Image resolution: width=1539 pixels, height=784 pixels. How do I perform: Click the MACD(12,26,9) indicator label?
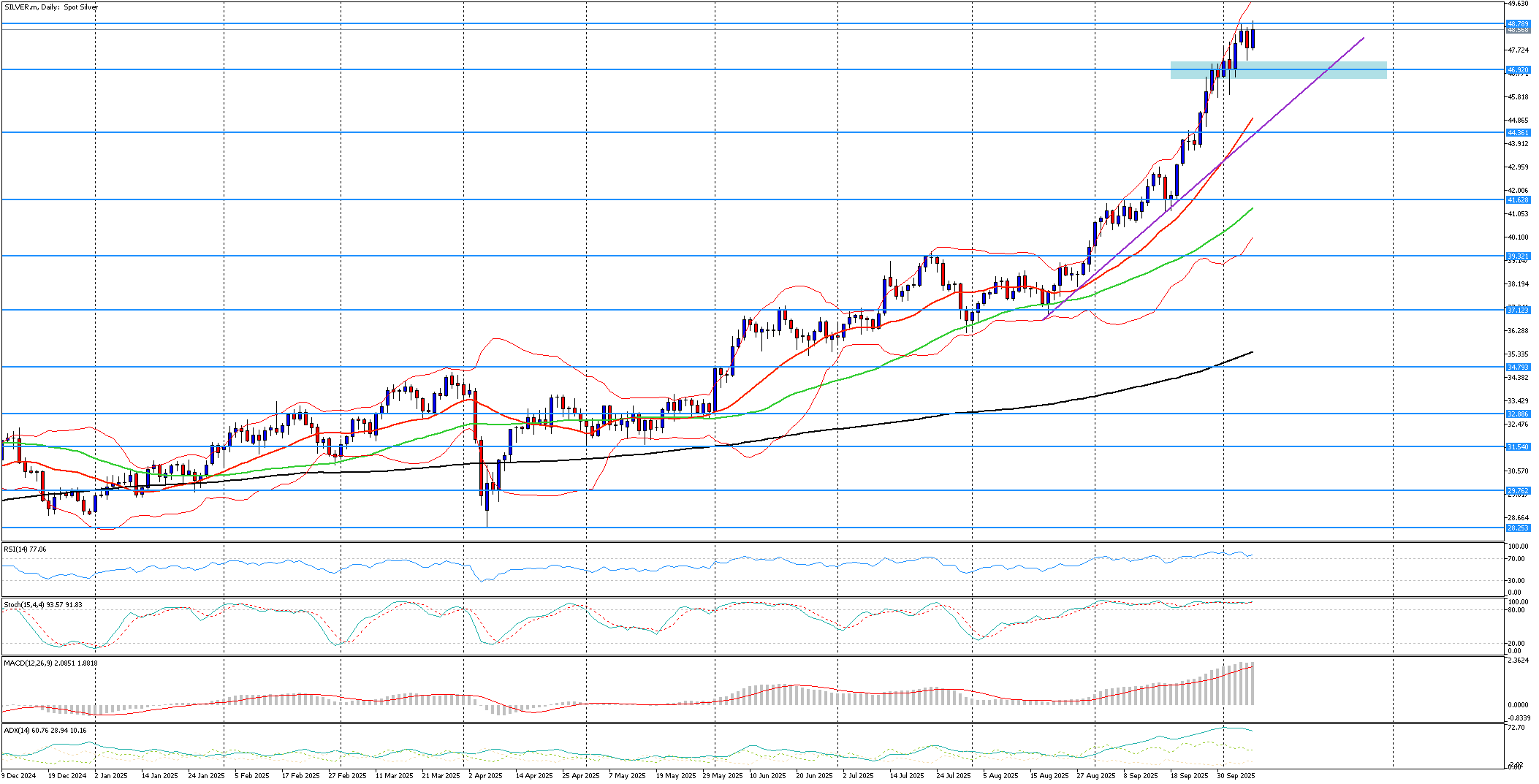point(50,663)
